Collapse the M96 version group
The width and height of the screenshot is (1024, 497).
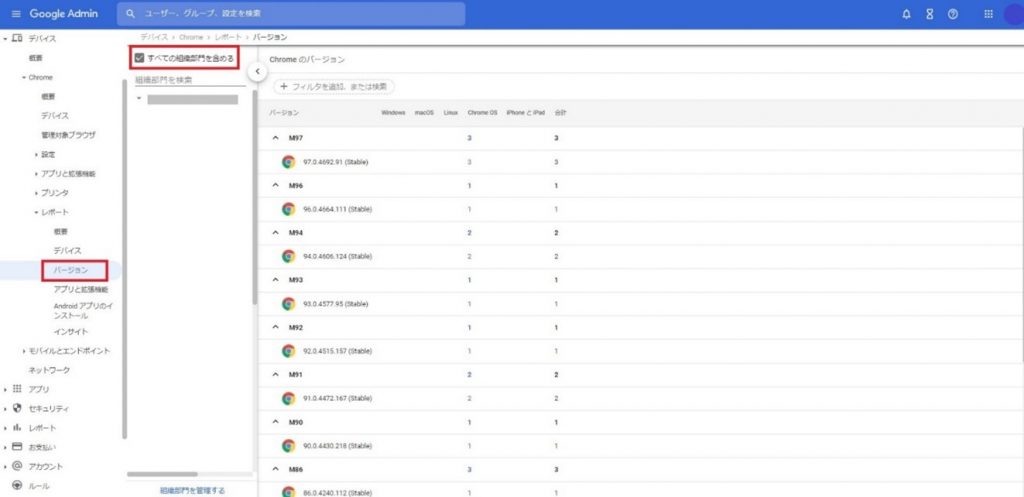pos(276,185)
